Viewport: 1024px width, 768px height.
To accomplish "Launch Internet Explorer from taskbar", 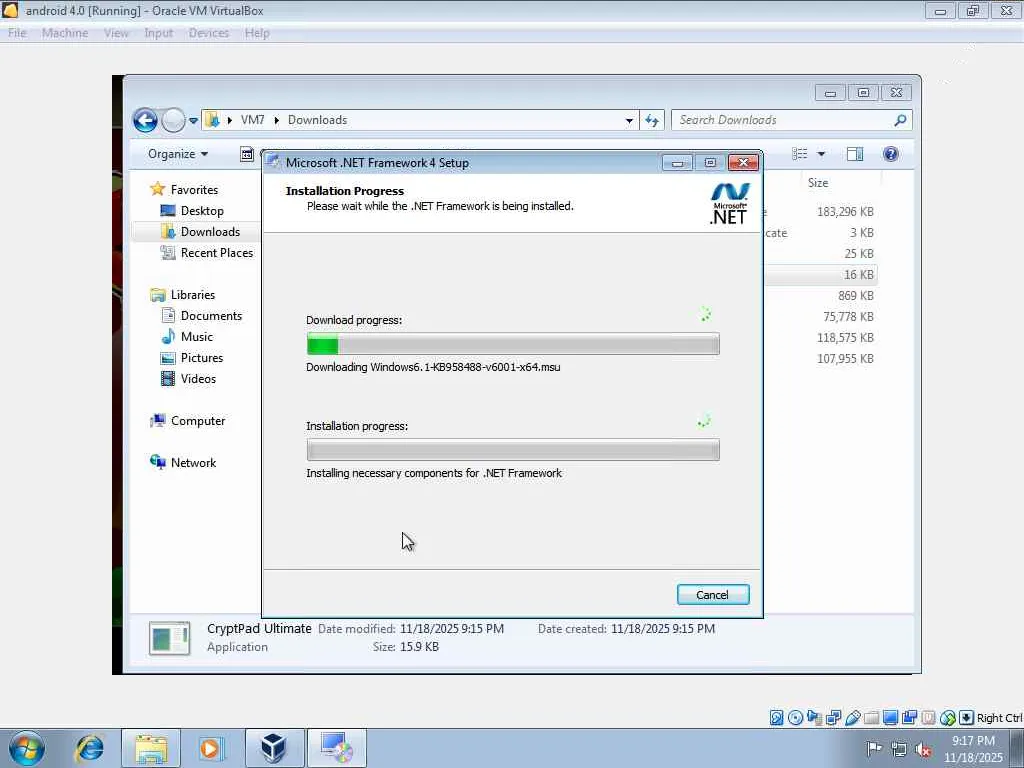I will click(89, 748).
